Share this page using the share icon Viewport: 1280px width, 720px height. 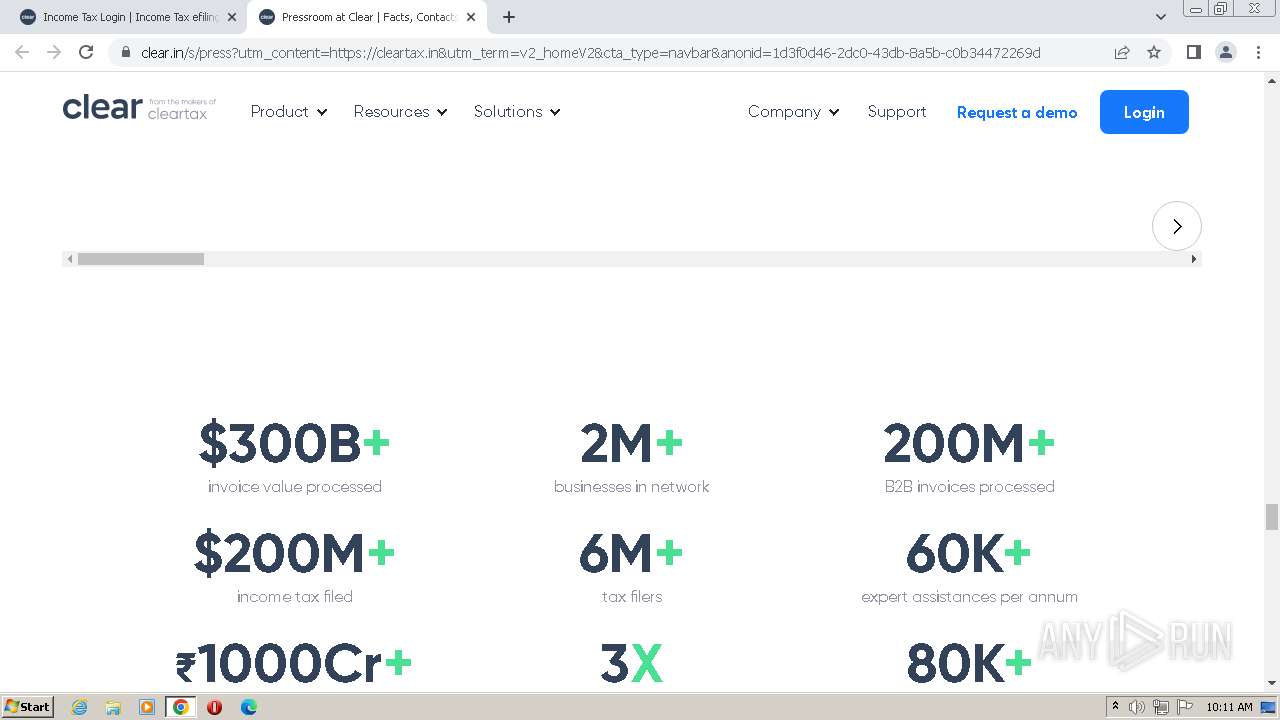tap(1122, 52)
